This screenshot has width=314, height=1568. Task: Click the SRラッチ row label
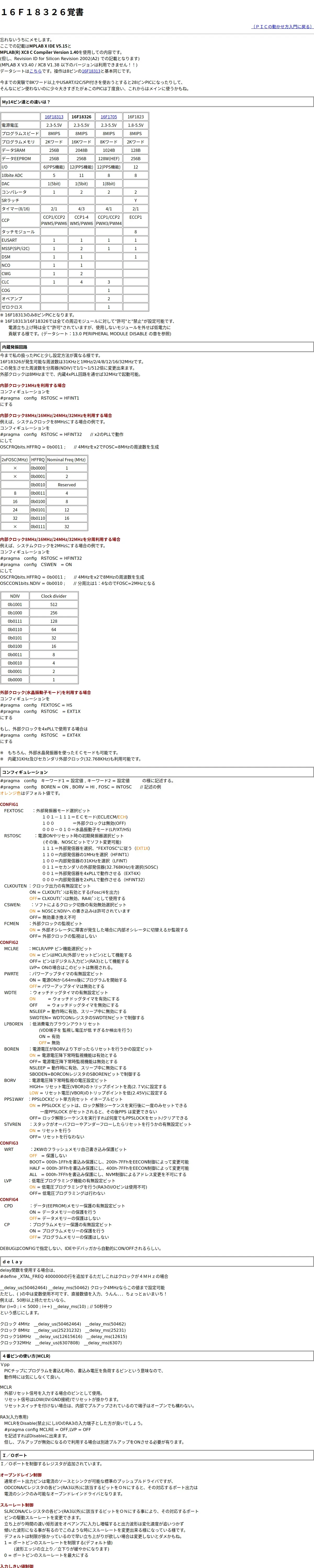pyautogui.click(x=20, y=200)
